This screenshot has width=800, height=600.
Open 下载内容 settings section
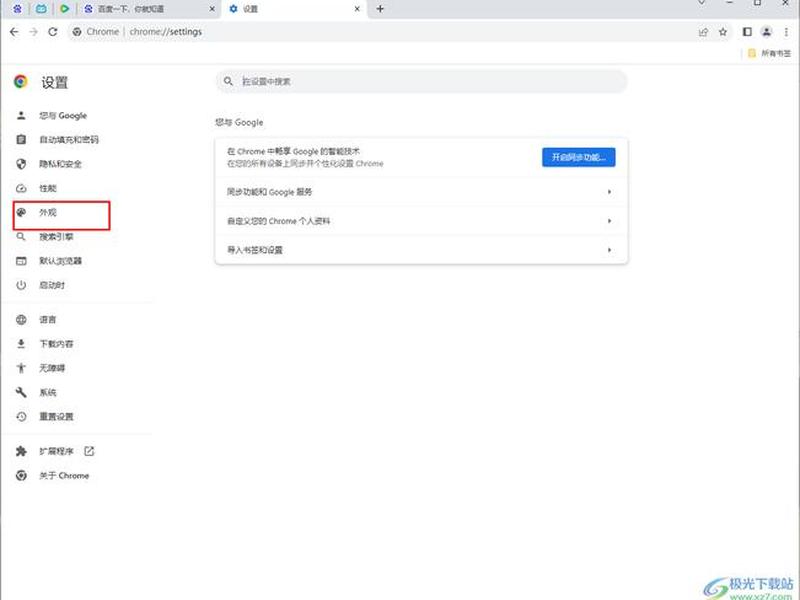56,344
